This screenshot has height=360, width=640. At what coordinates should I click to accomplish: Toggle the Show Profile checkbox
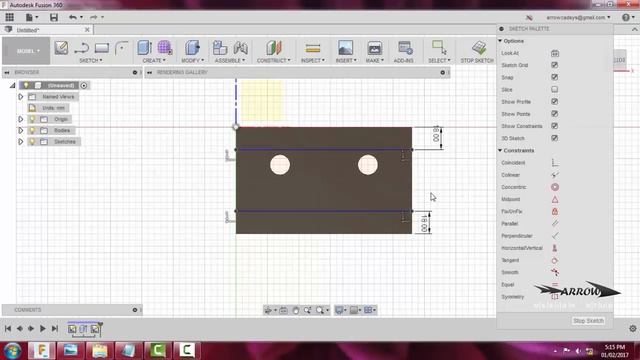pyautogui.click(x=554, y=102)
